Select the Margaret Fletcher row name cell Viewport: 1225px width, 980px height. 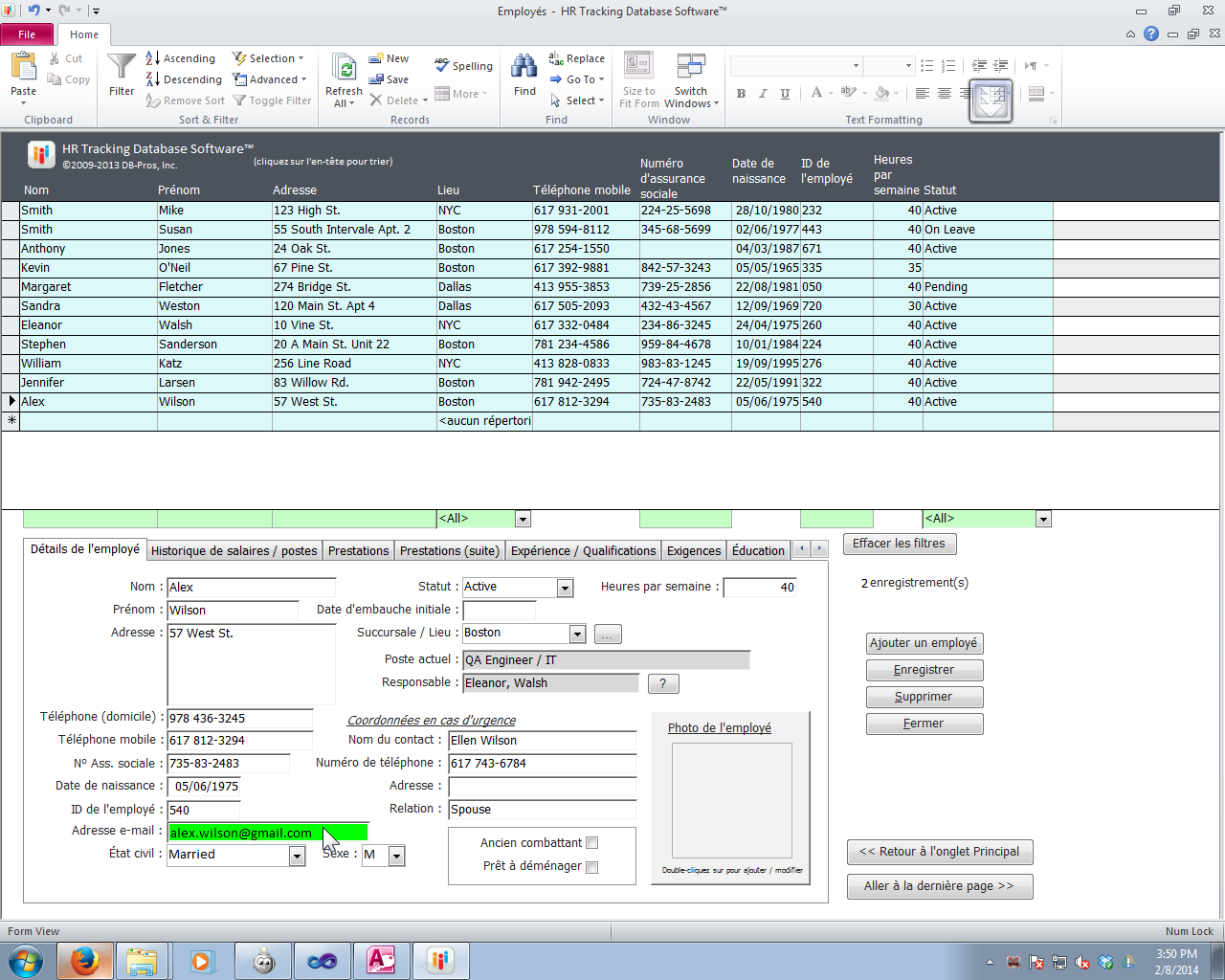pos(88,287)
